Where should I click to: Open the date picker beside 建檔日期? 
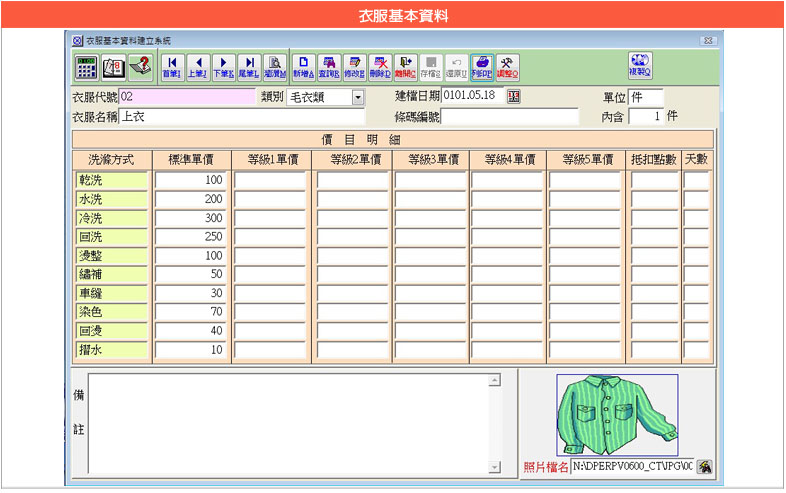pyautogui.click(x=515, y=97)
